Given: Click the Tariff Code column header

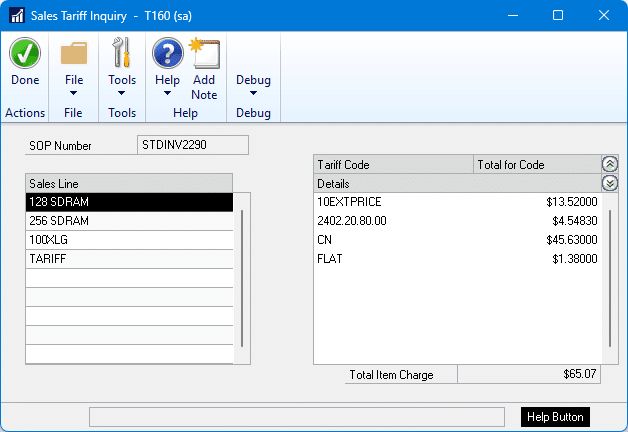Looking at the screenshot, I should 392,164.
